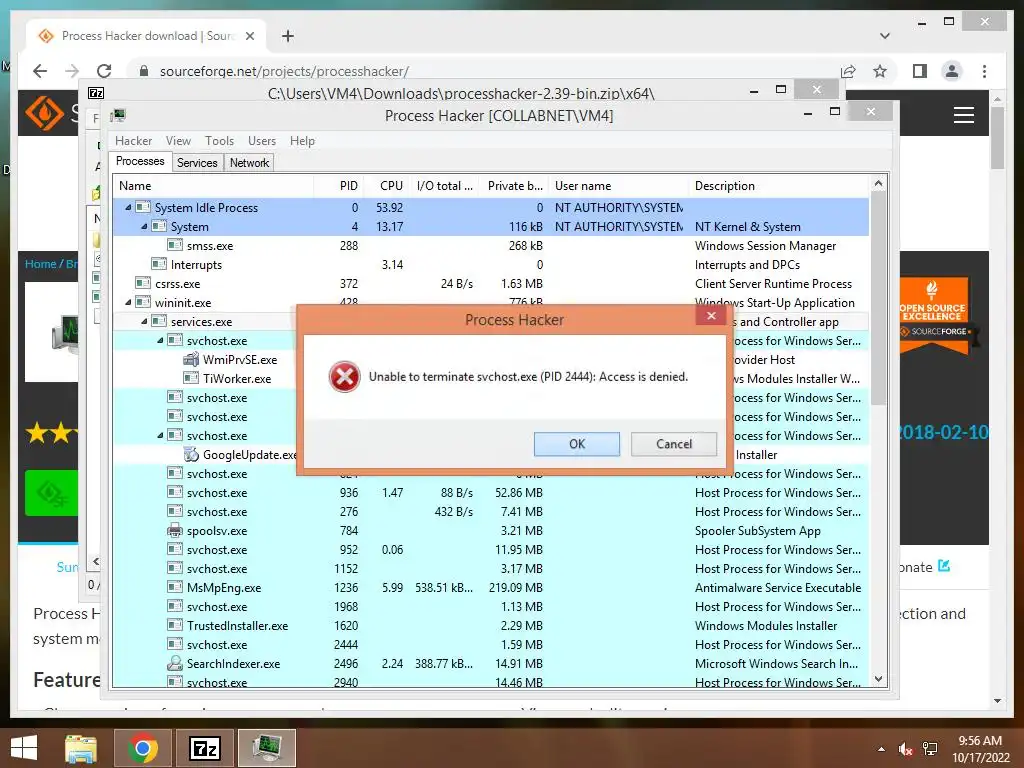The image size is (1024, 768).
Task: Open Chrome tab search chevron
Action: [884, 36]
